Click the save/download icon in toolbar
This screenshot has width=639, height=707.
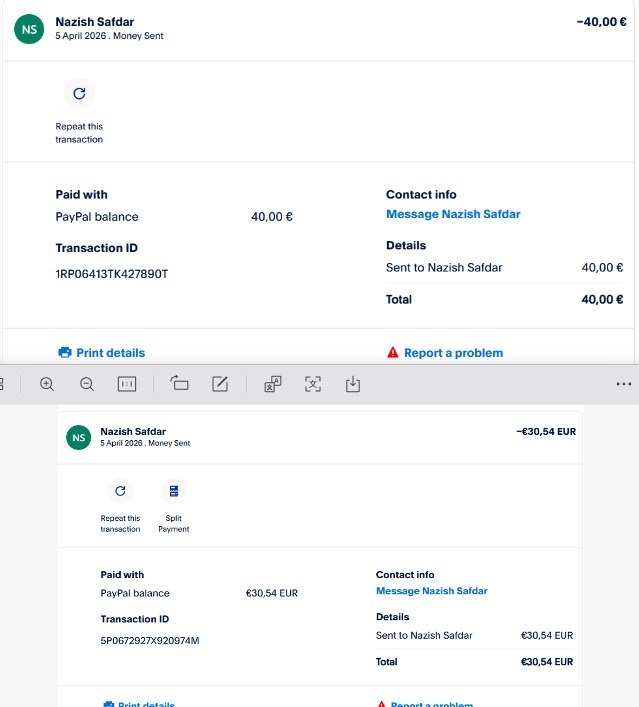353,384
